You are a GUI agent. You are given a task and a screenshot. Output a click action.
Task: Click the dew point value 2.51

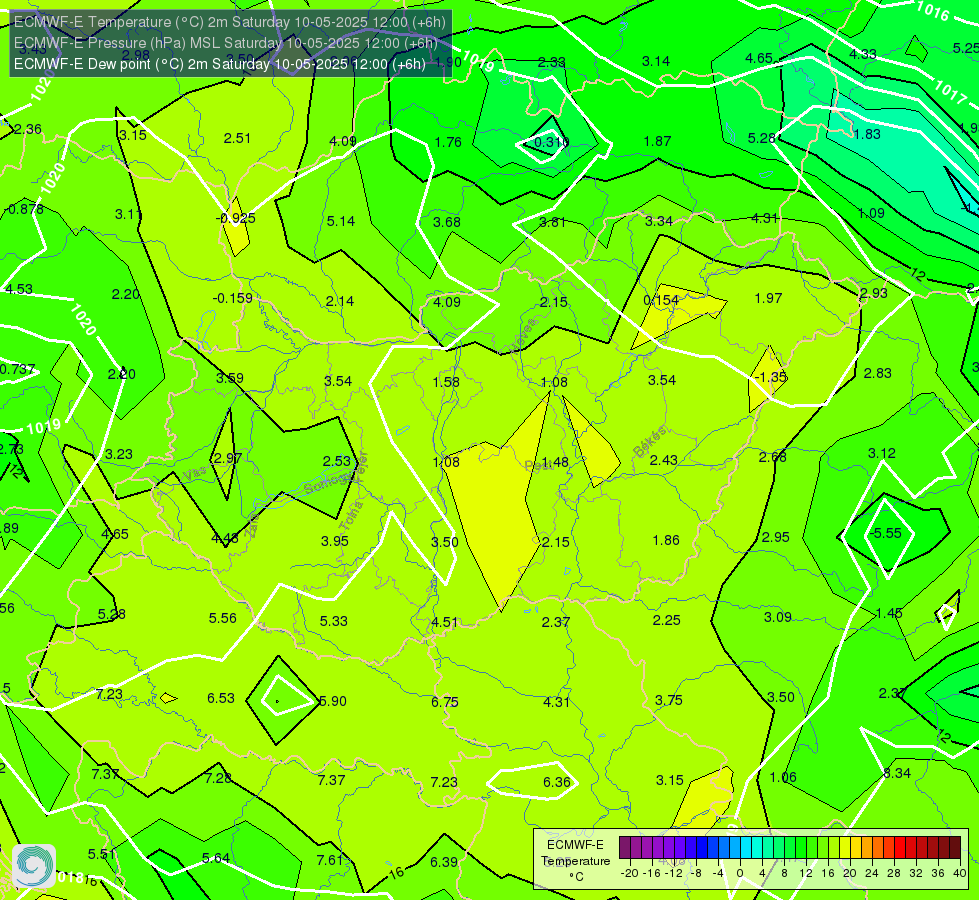tap(237, 138)
